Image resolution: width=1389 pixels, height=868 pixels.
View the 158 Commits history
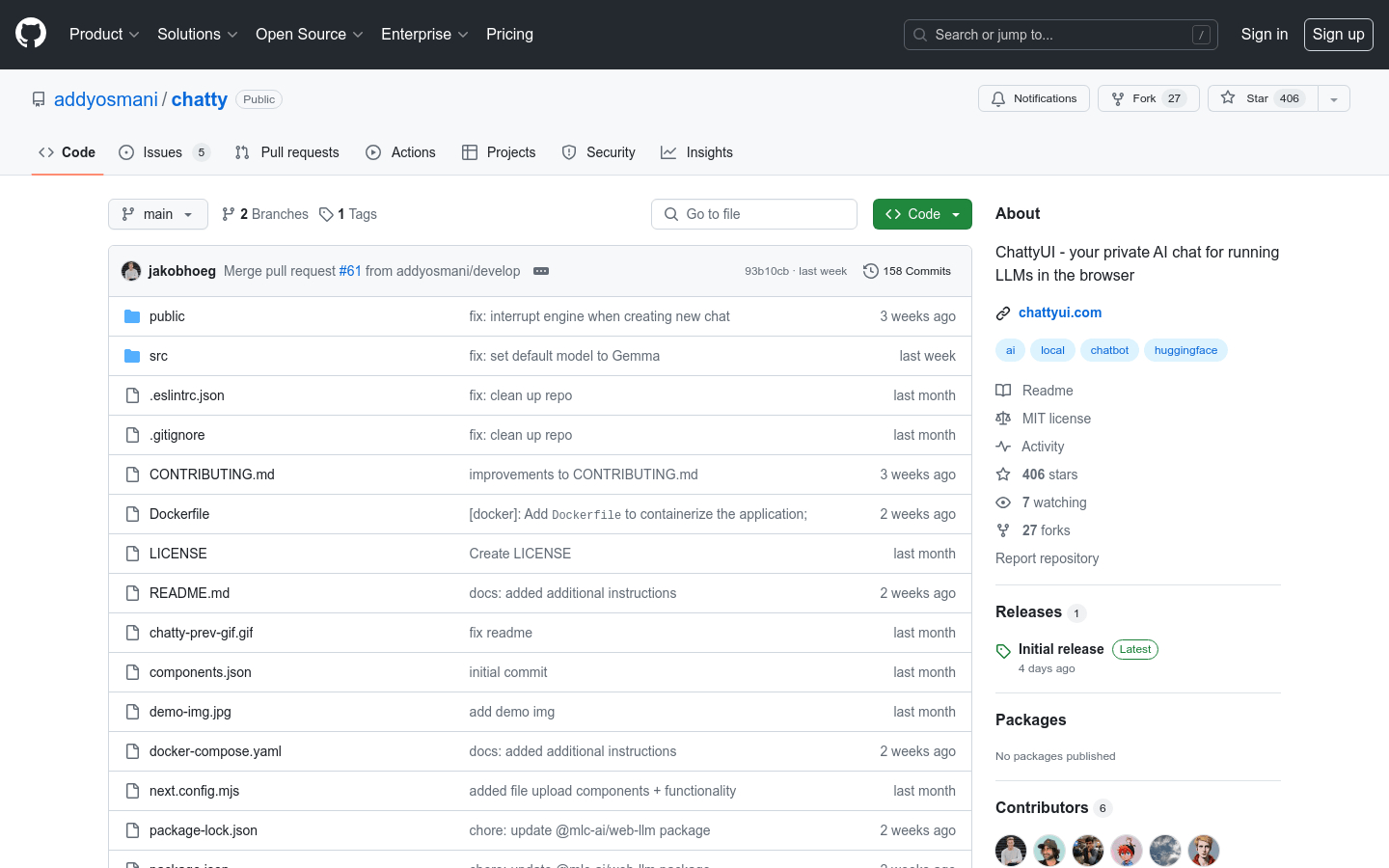tap(908, 271)
